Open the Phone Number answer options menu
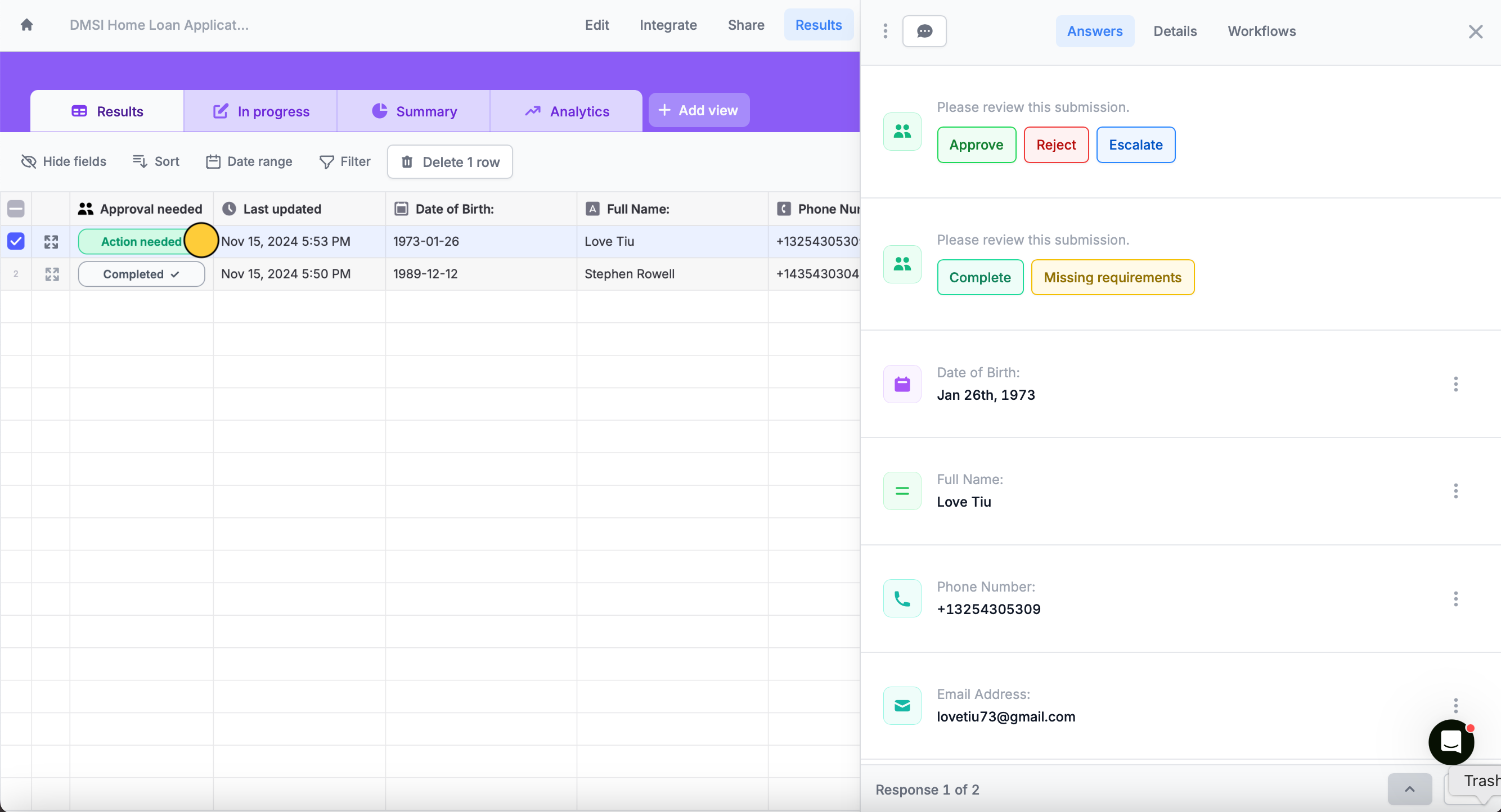This screenshot has width=1501, height=812. [x=1455, y=599]
